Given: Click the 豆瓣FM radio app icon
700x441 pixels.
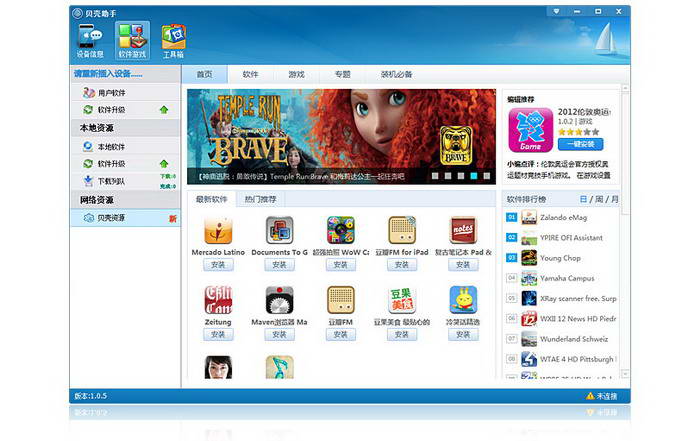Looking at the screenshot, I should click(341, 300).
